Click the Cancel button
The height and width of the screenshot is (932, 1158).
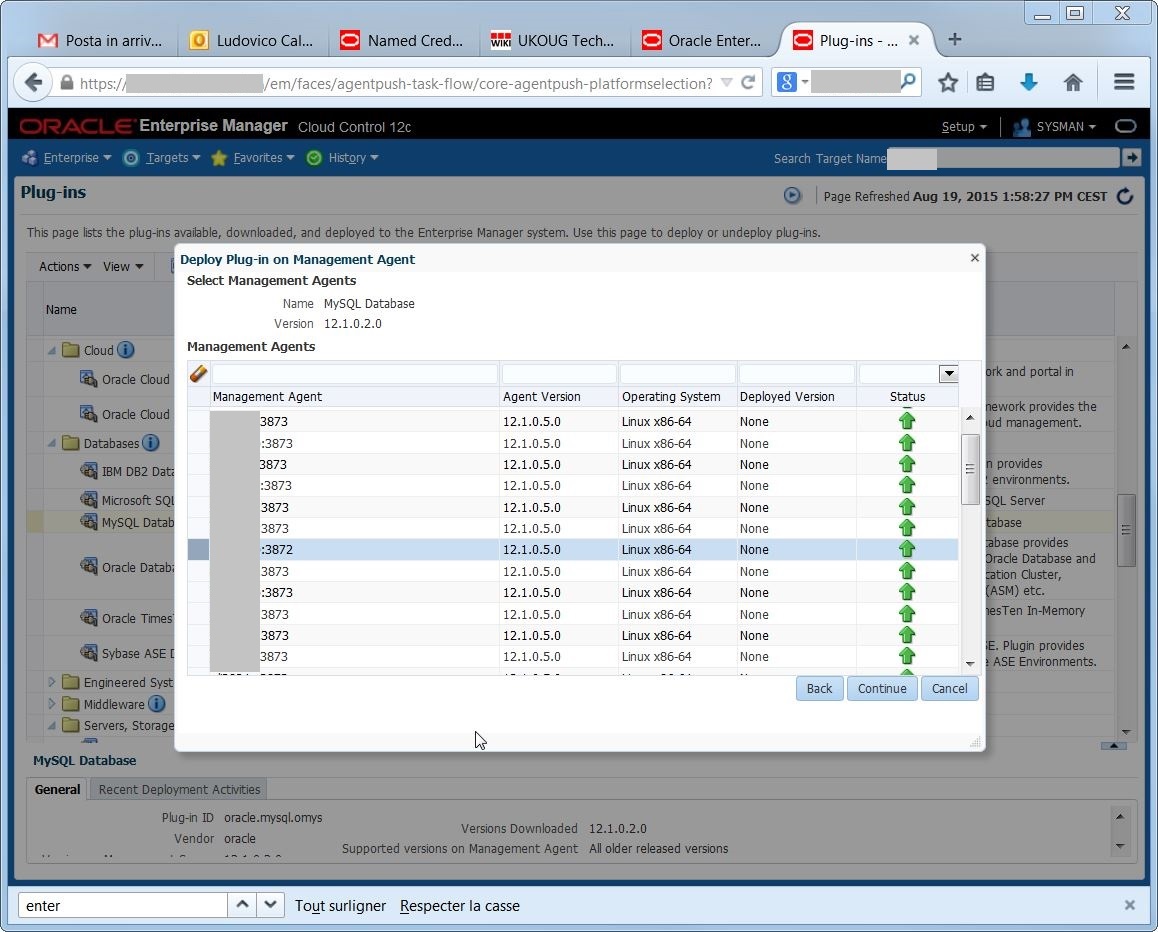pyautogui.click(x=949, y=688)
